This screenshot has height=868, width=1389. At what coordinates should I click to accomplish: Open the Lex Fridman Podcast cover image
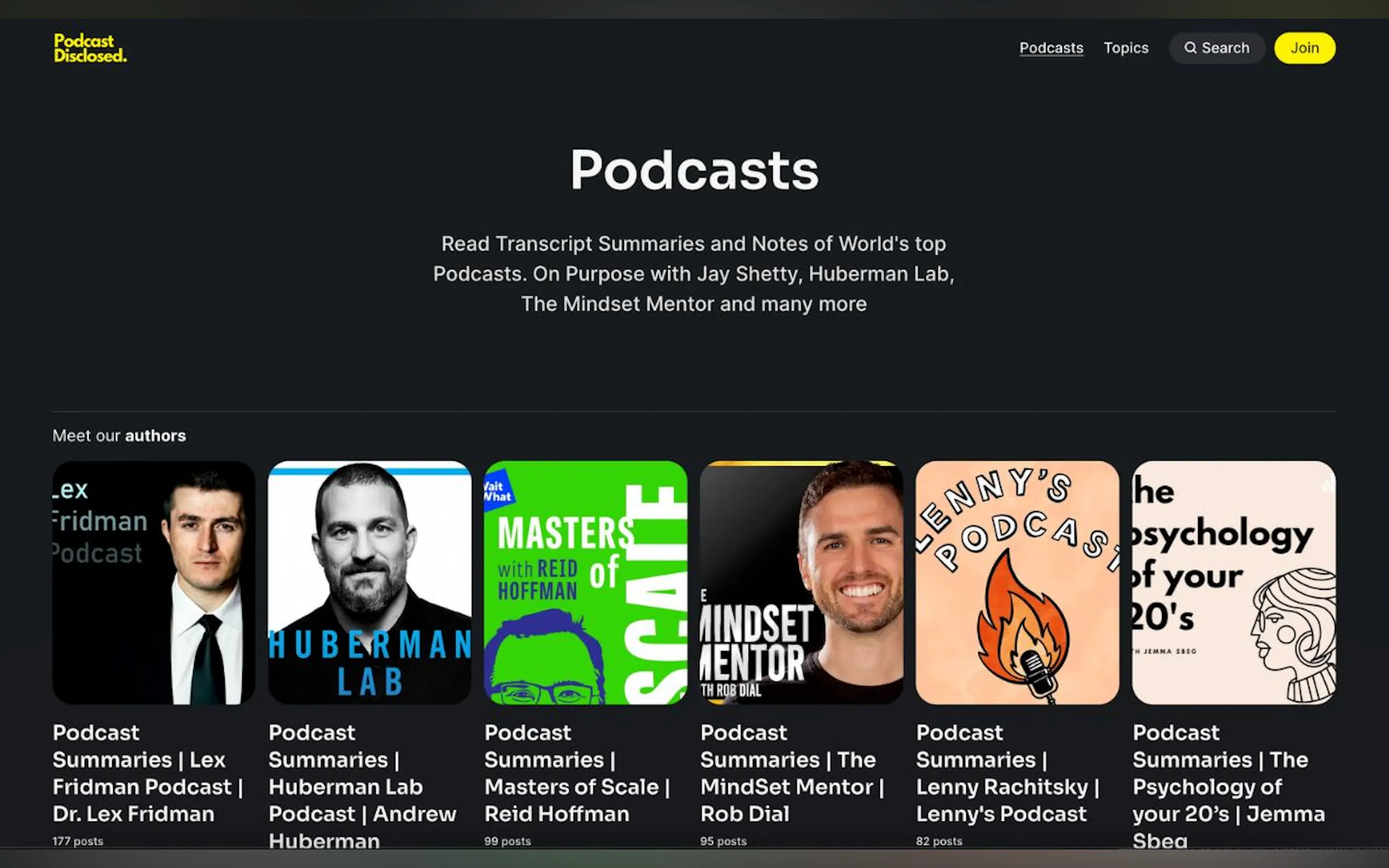[x=153, y=582]
